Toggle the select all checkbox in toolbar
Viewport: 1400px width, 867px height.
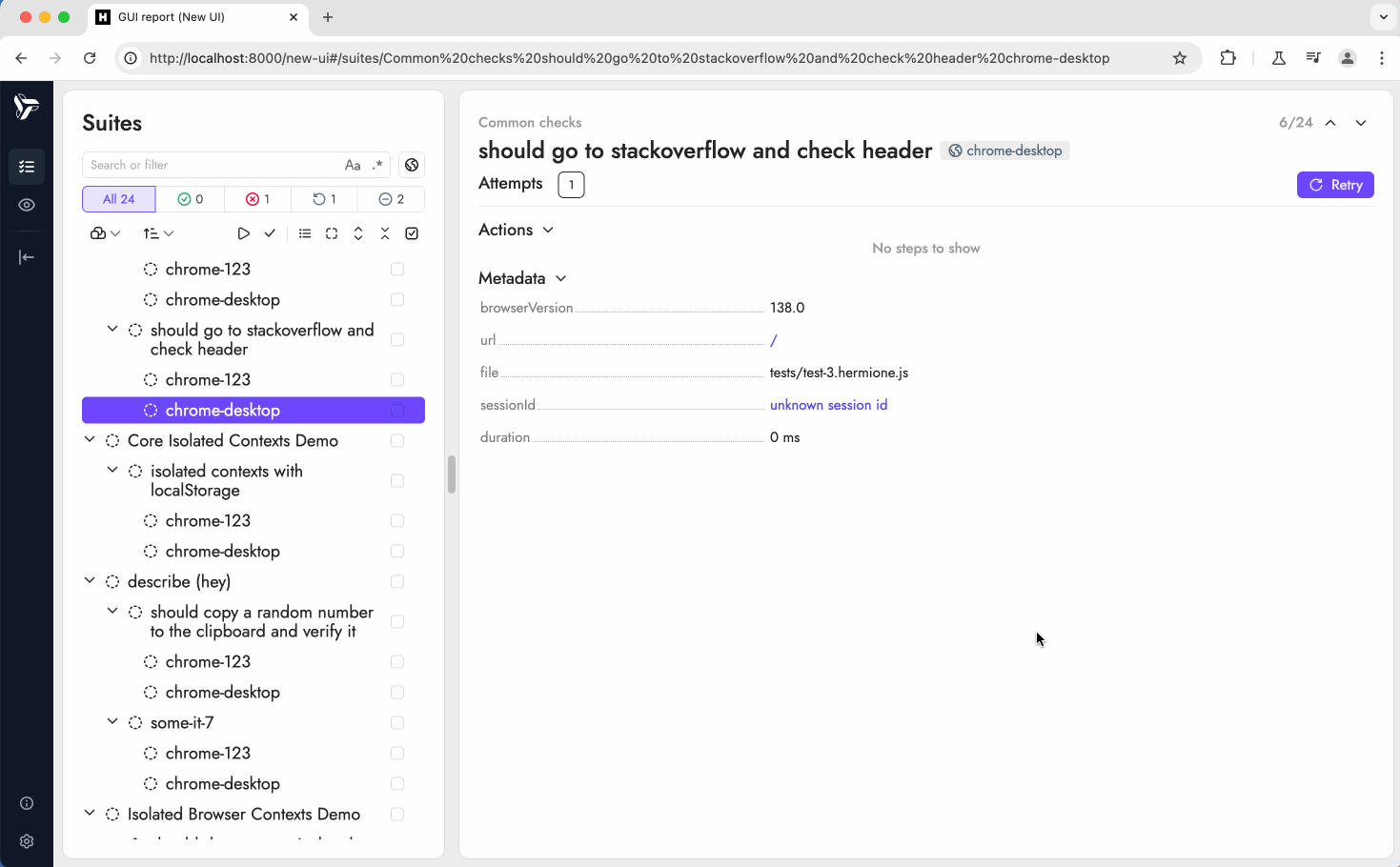(412, 233)
